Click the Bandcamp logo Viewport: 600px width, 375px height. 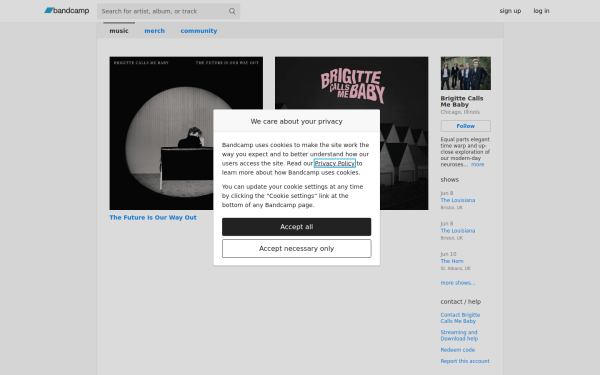[x=67, y=11]
